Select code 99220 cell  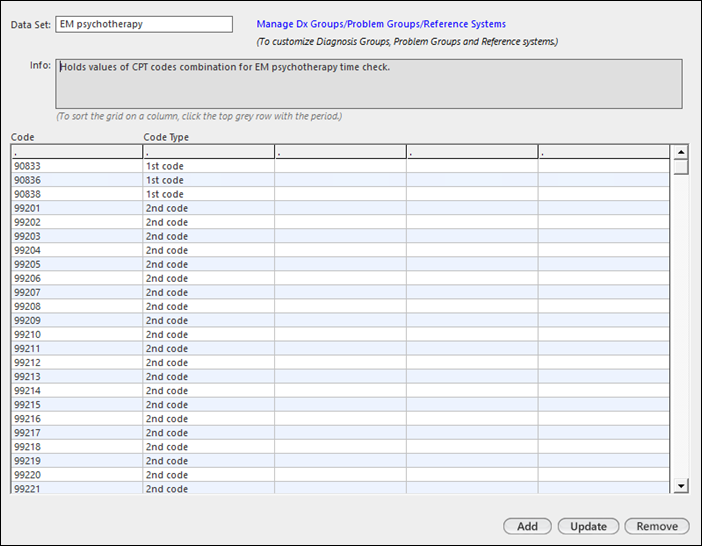pos(77,475)
